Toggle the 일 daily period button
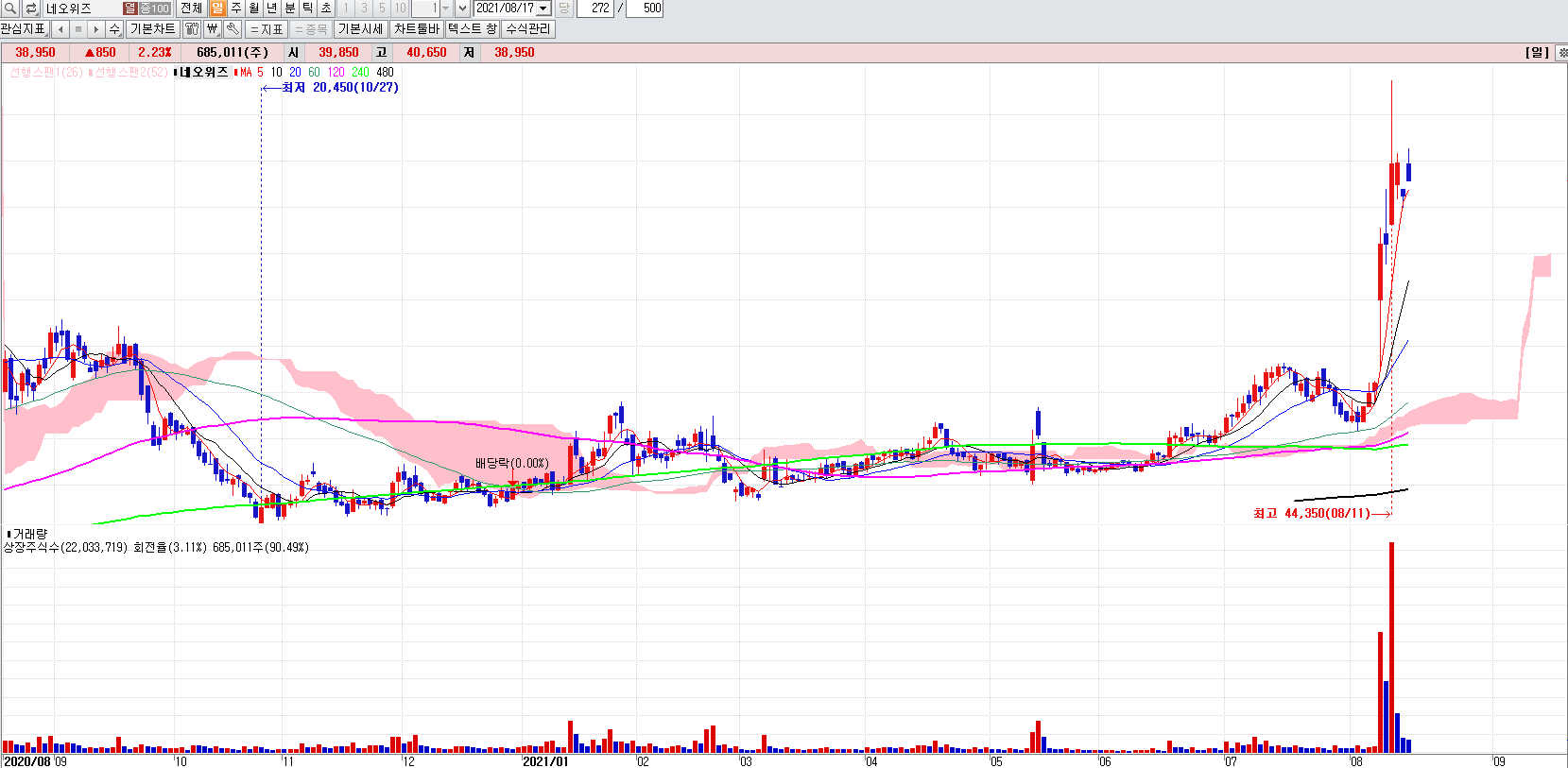1568x768 pixels. tap(218, 9)
